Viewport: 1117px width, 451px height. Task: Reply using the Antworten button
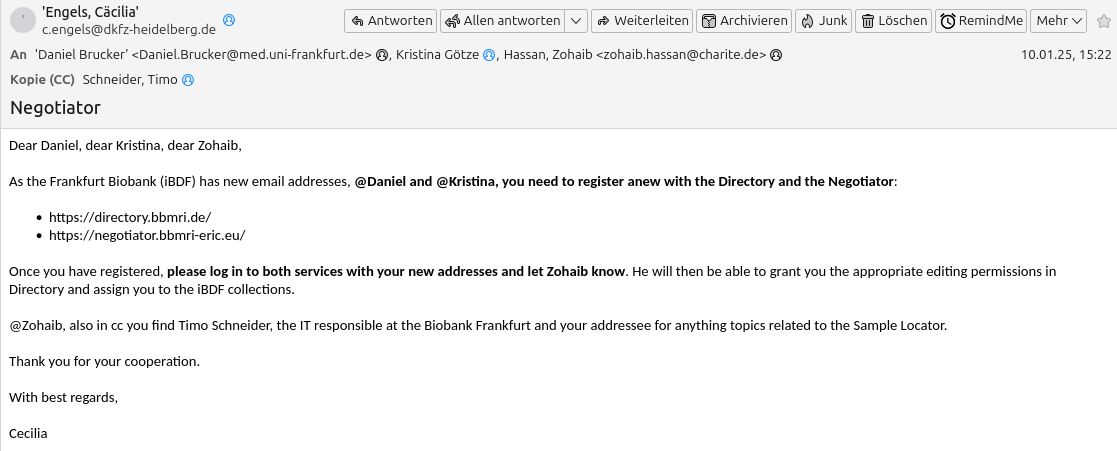(390, 21)
